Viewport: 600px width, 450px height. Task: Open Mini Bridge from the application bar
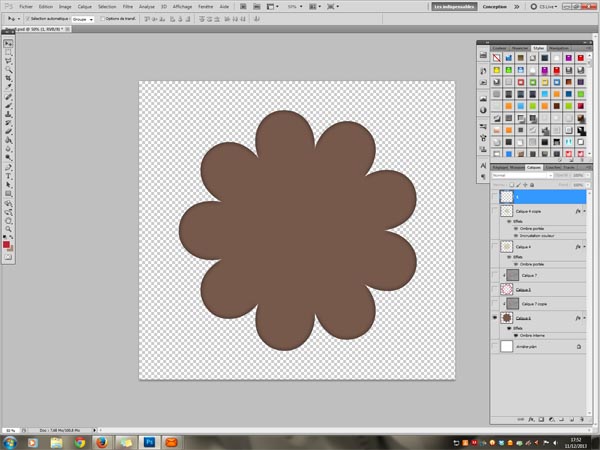pos(257,7)
